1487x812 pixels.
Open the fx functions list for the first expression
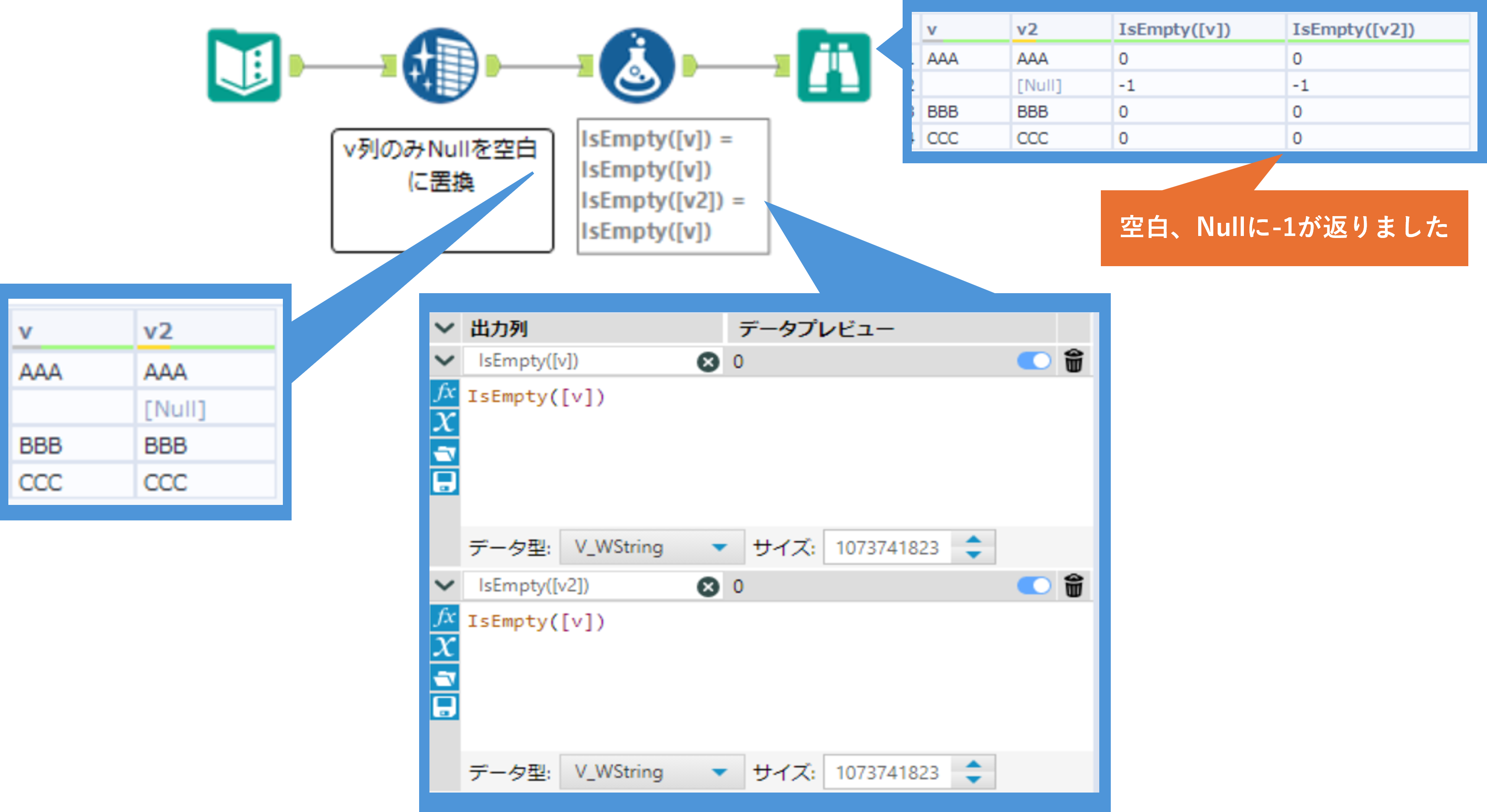[445, 394]
